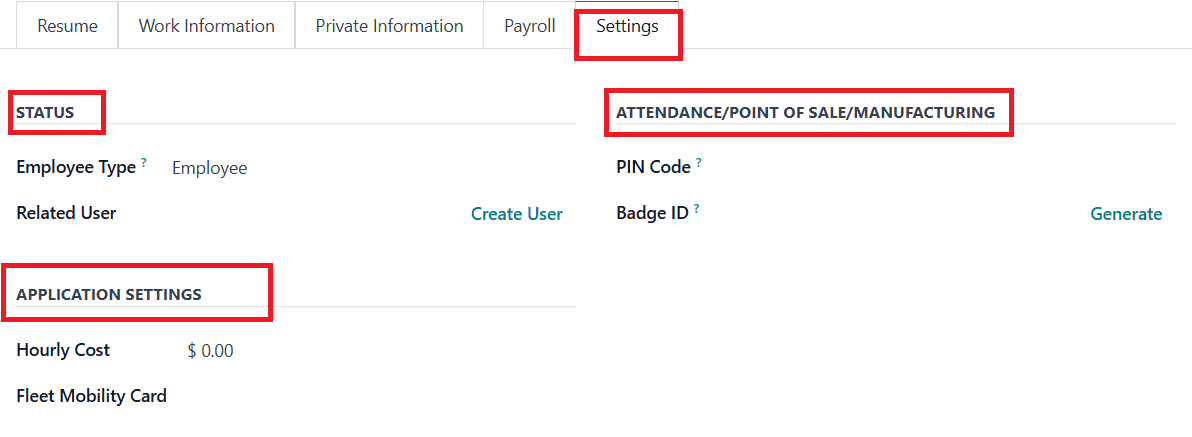1192x437 pixels.
Task: Select the Payroll tab
Action: coord(530,26)
